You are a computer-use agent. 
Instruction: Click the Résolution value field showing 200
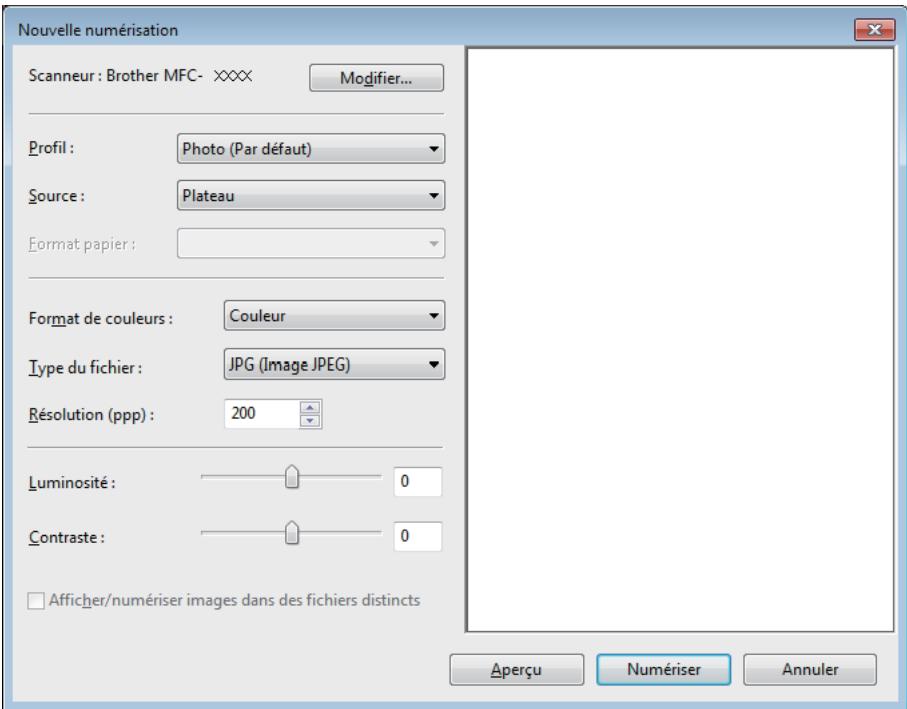(261, 413)
